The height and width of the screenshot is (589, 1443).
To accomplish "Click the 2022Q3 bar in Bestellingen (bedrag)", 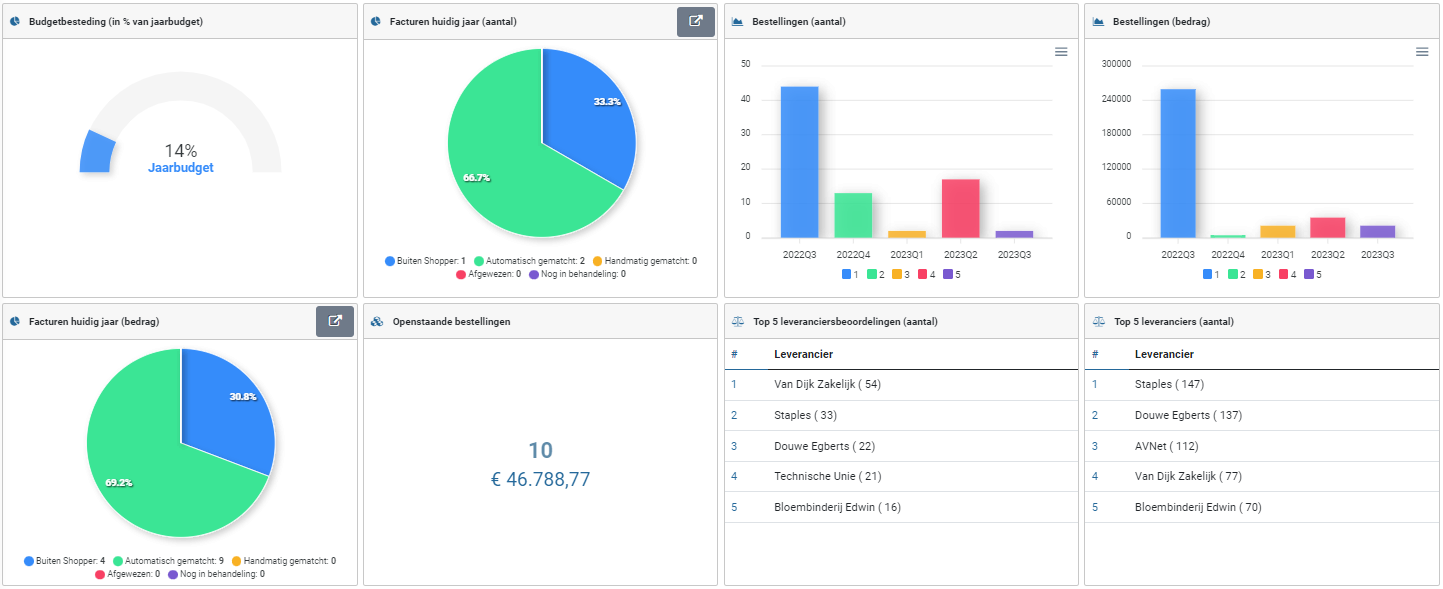I will (x=1177, y=163).
